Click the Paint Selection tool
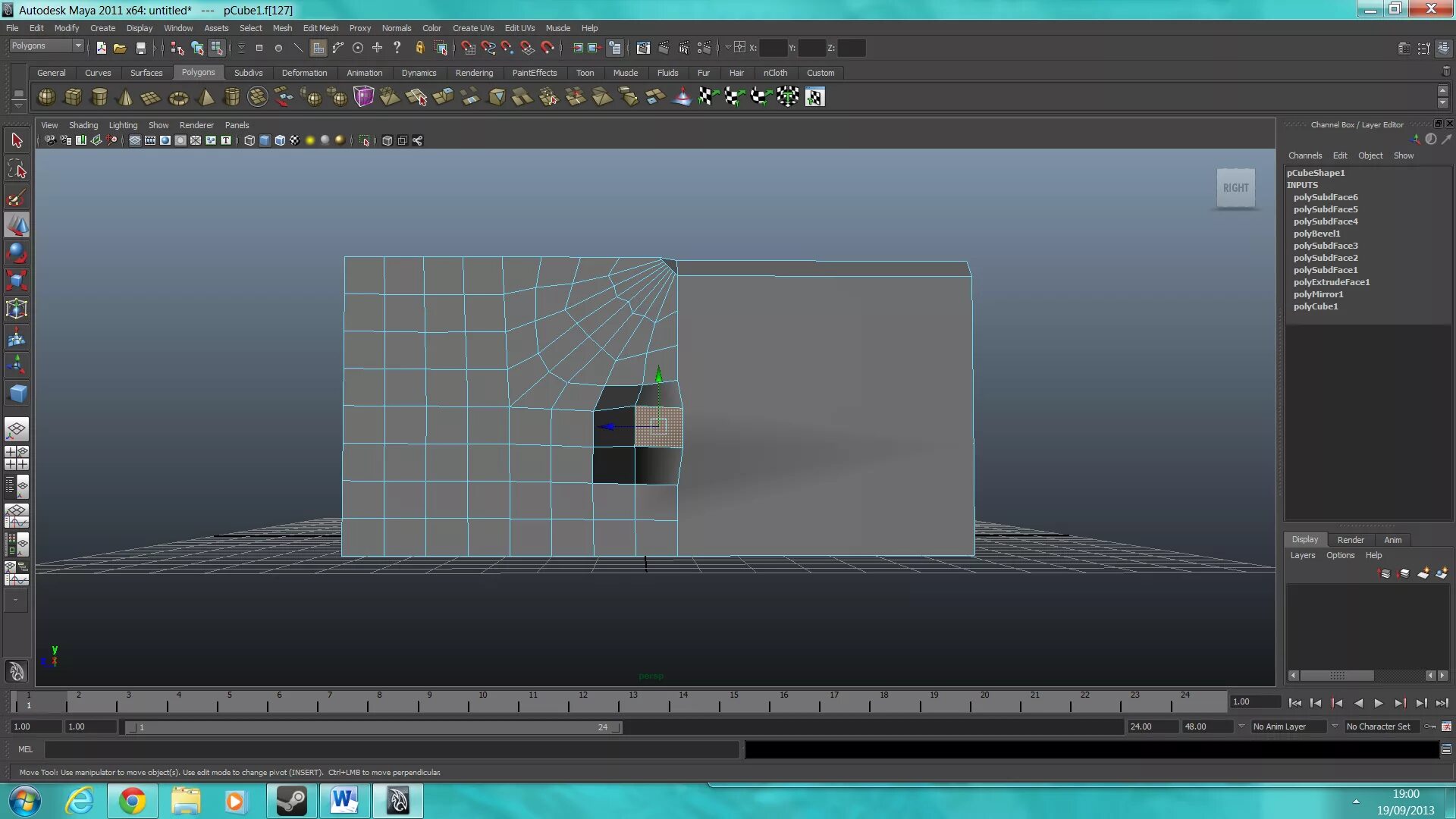The width and height of the screenshot is (1456, 819). (x=17, y=199)
